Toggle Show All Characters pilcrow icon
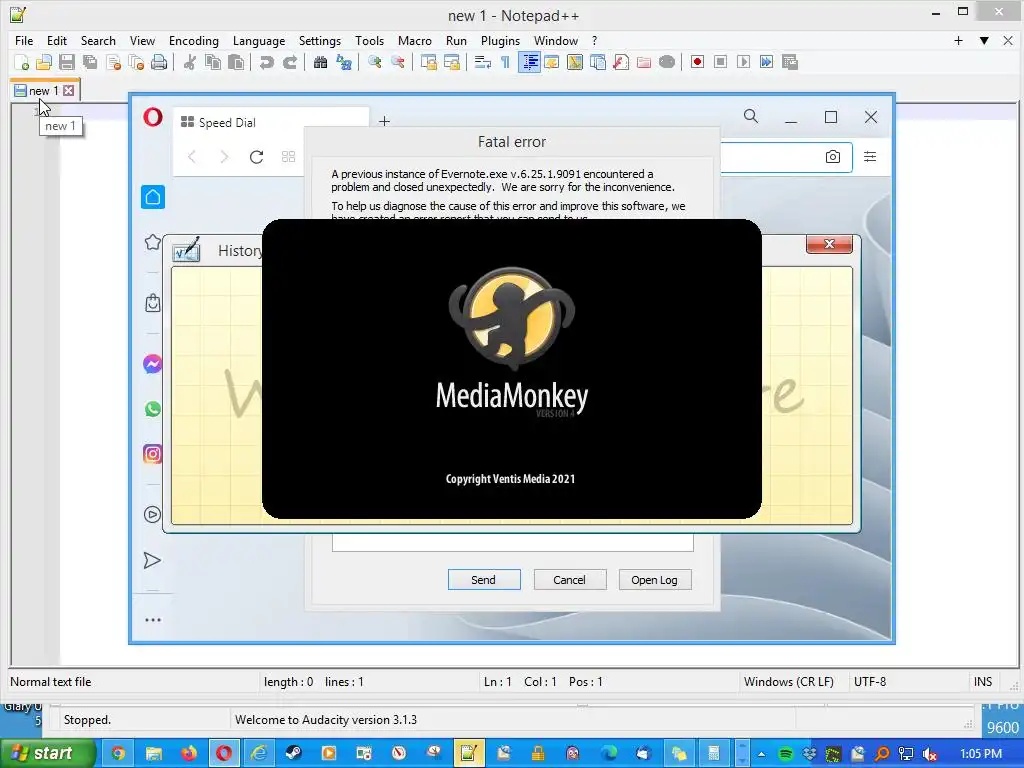Image resolution: width=1024 pixels, height=768 pixels. click(x=505, y=62)
